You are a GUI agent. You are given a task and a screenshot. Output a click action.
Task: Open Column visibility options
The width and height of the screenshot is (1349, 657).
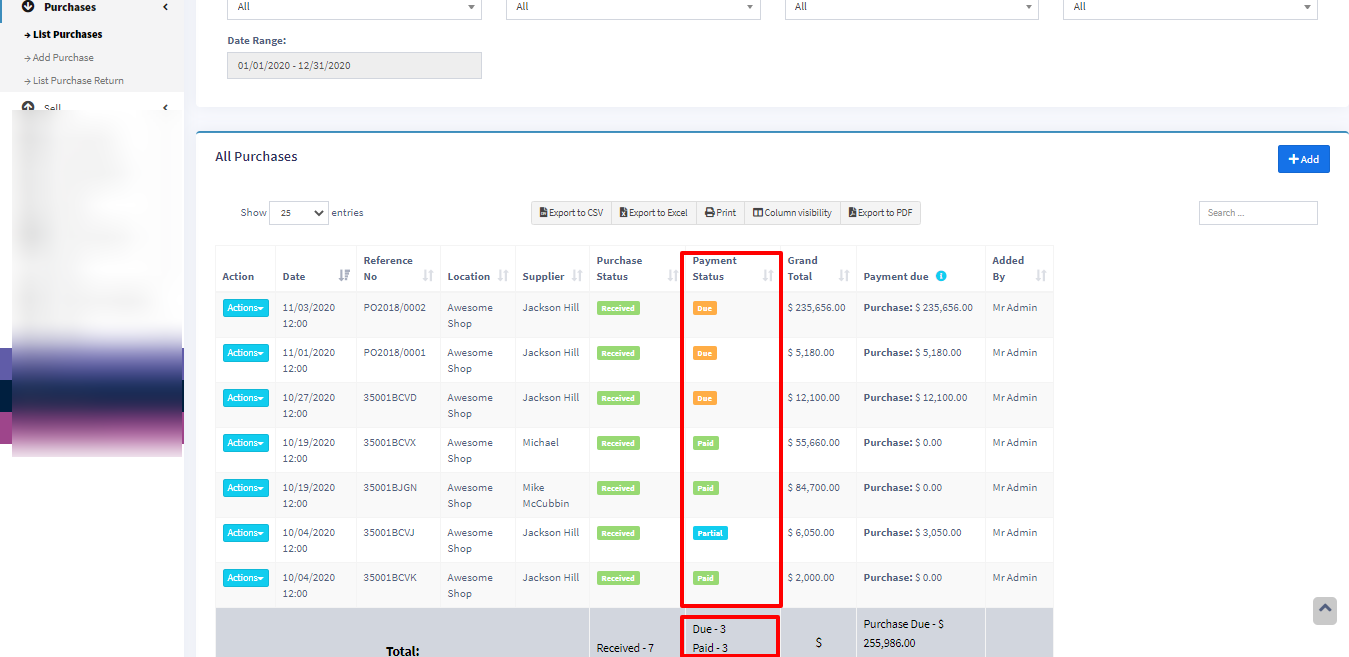point(792,213)
